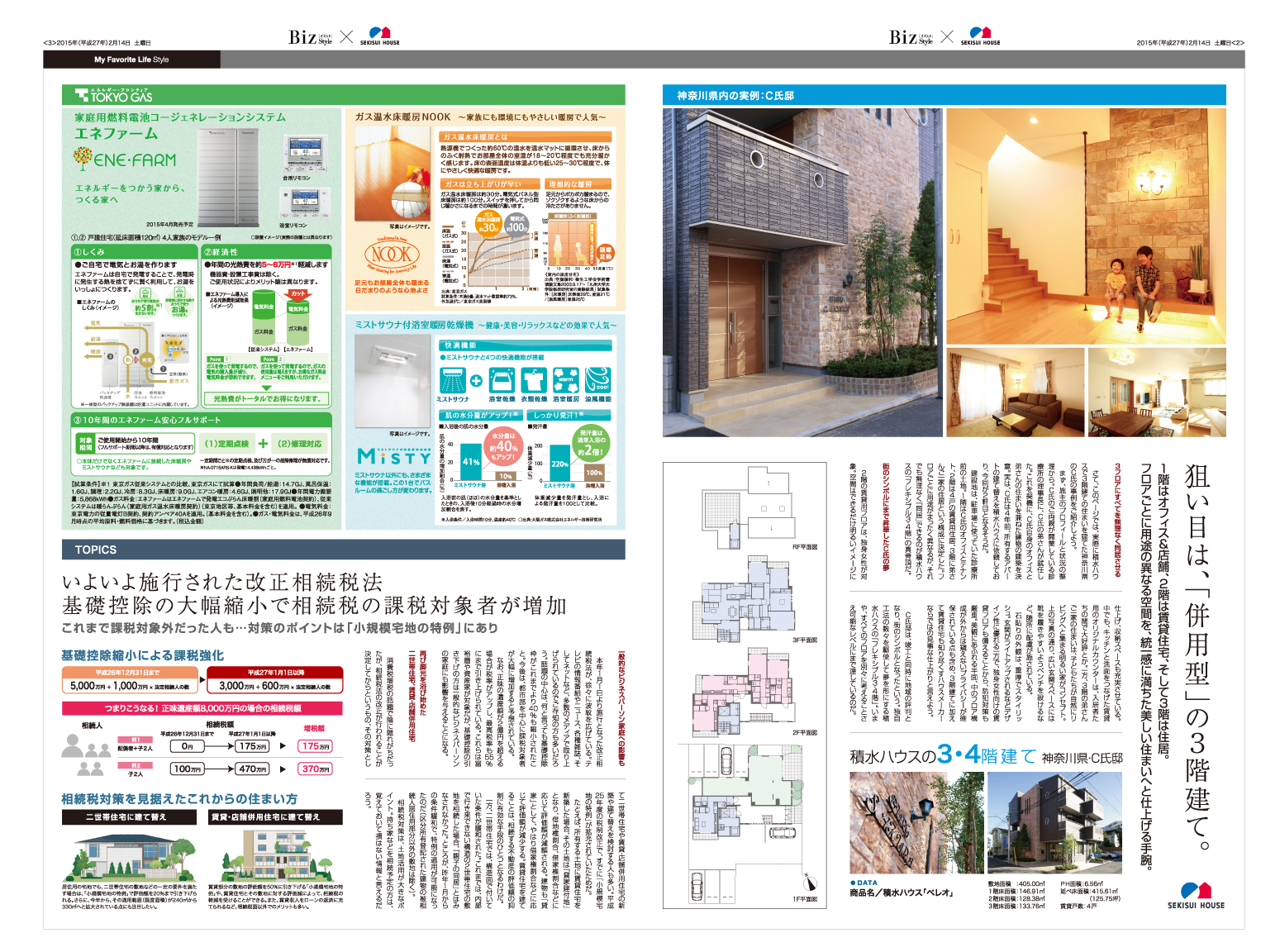Click the ②経済性 green section header
The image size is (1280, 952).
pos(267,251)
